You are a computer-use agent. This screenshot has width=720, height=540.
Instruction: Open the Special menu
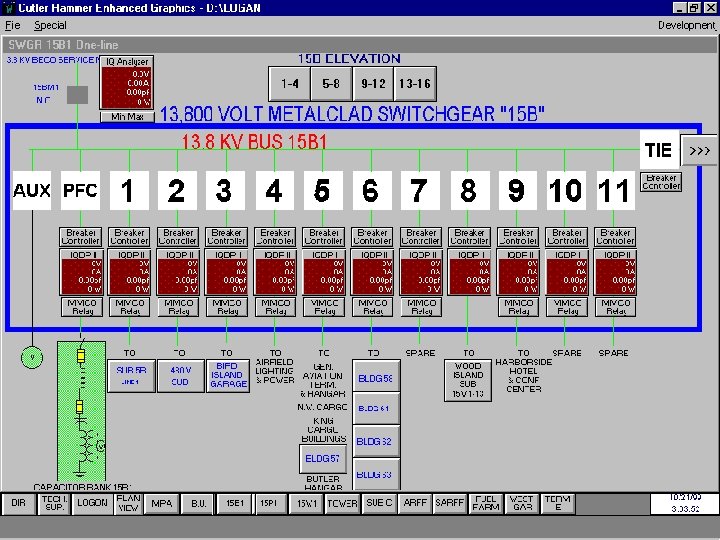(x=50, y=25)
